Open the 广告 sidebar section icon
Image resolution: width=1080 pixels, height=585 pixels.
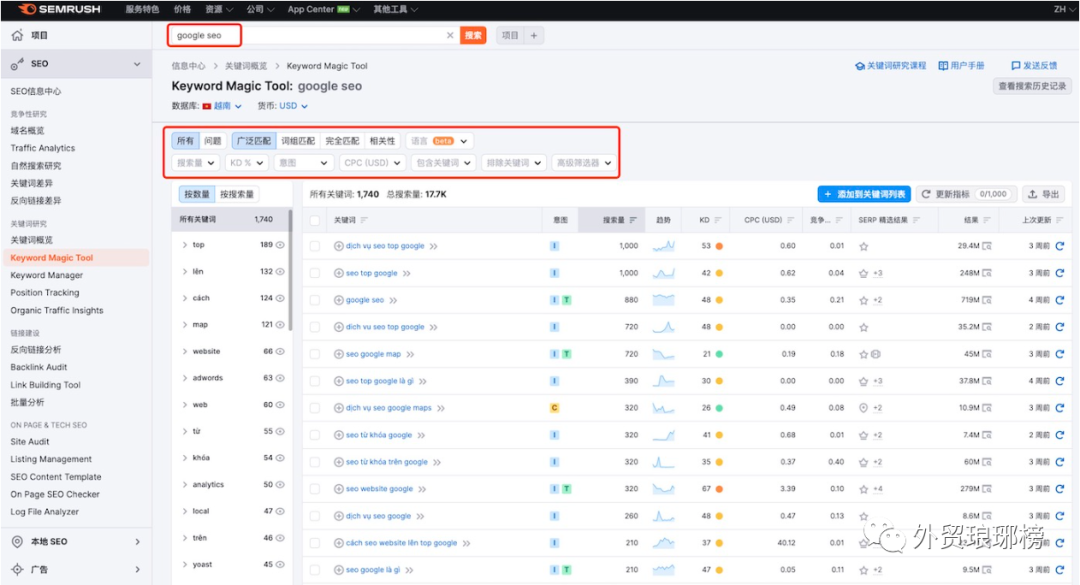point(18,569)
